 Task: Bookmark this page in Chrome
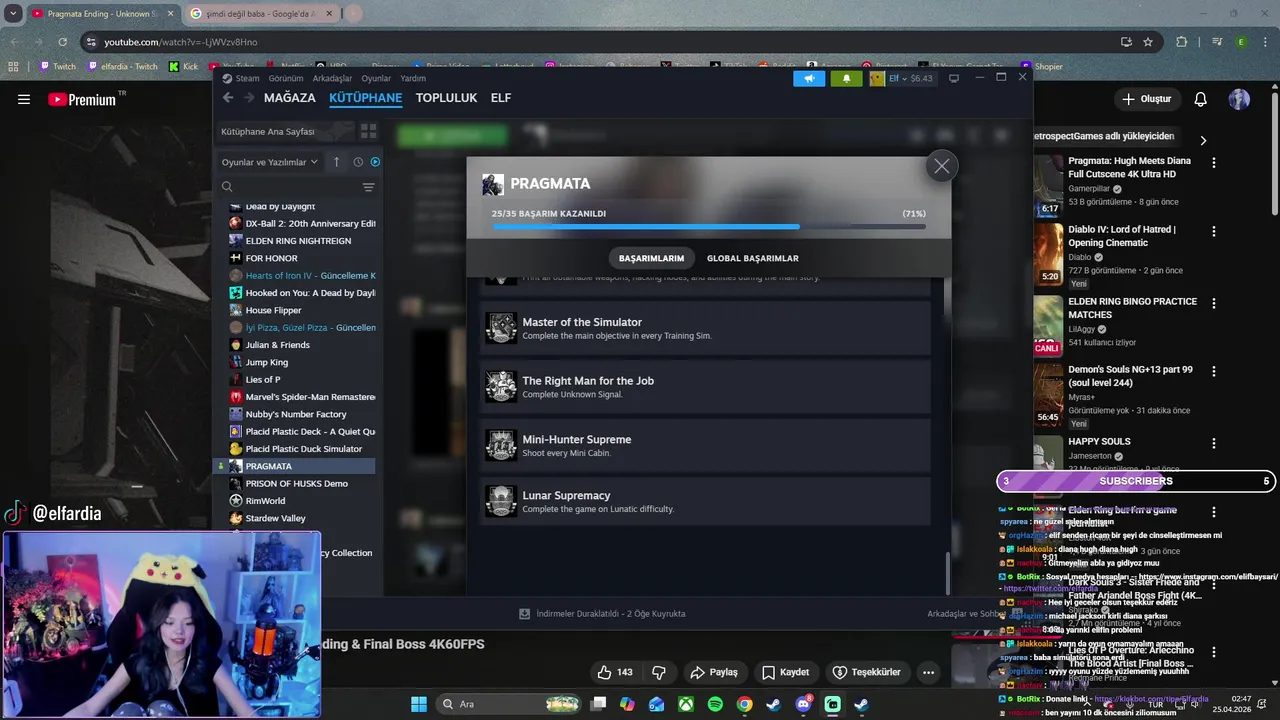[x=1148, y=42]
